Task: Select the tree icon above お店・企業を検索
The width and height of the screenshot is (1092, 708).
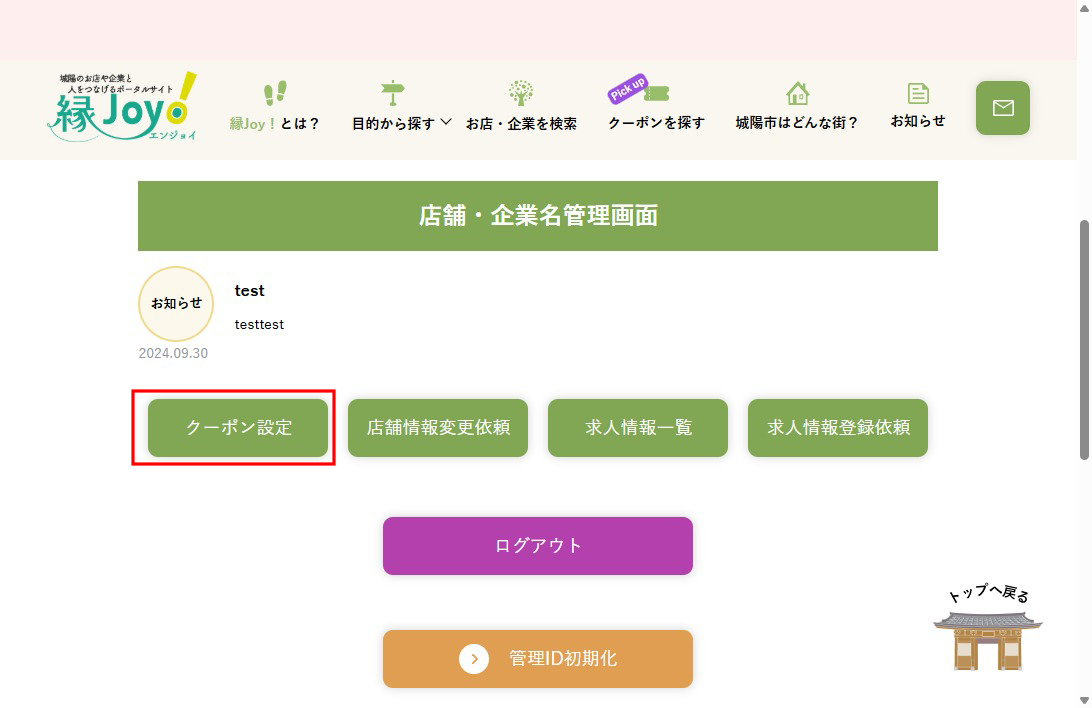Action: click(521, 92)
